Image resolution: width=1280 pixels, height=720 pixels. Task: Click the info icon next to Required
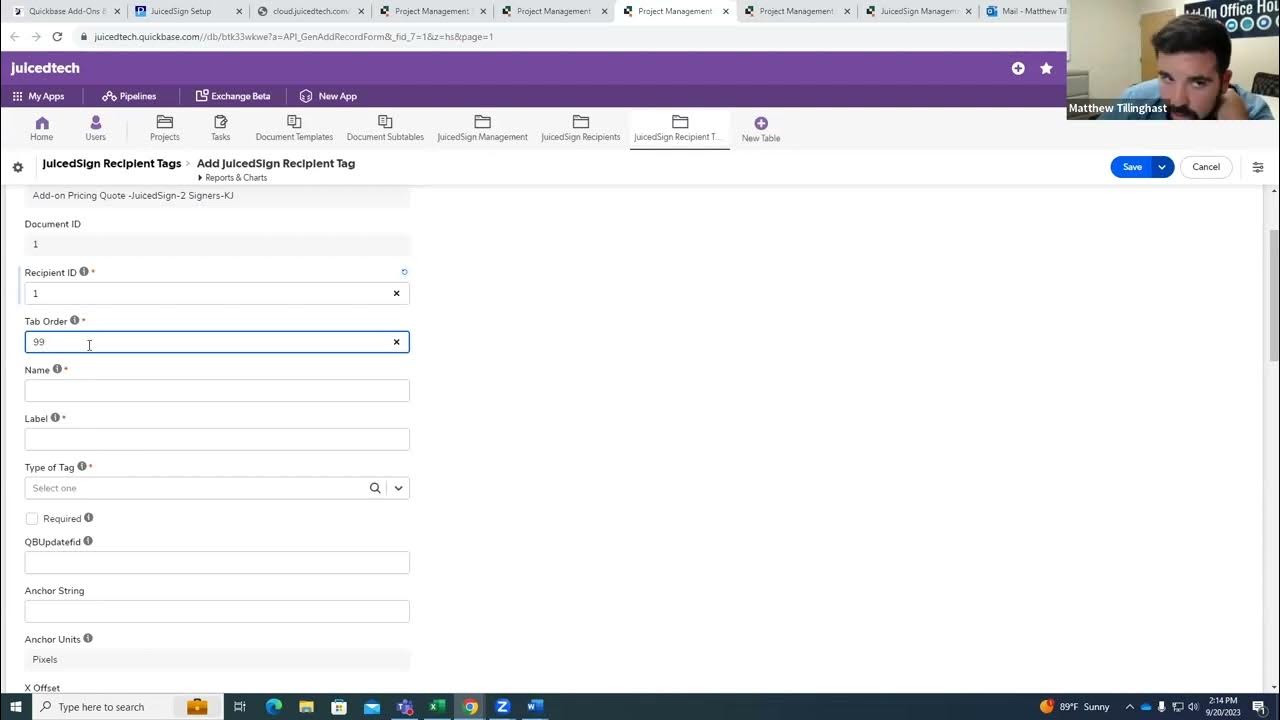89,518
